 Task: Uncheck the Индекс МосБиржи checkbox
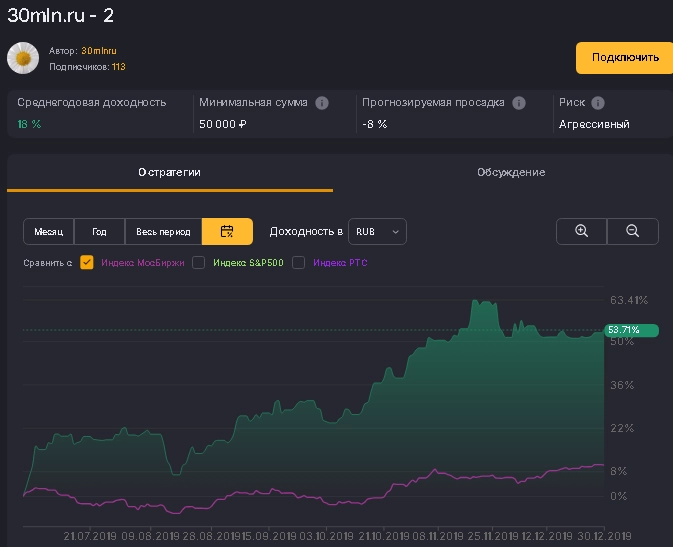pyautogui.click(x=87, y=263)
